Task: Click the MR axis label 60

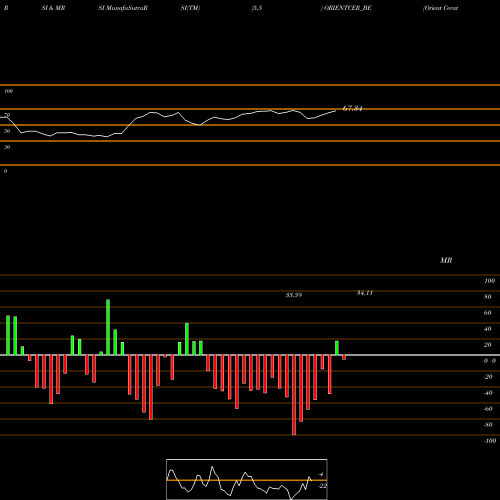Action: 488,313
